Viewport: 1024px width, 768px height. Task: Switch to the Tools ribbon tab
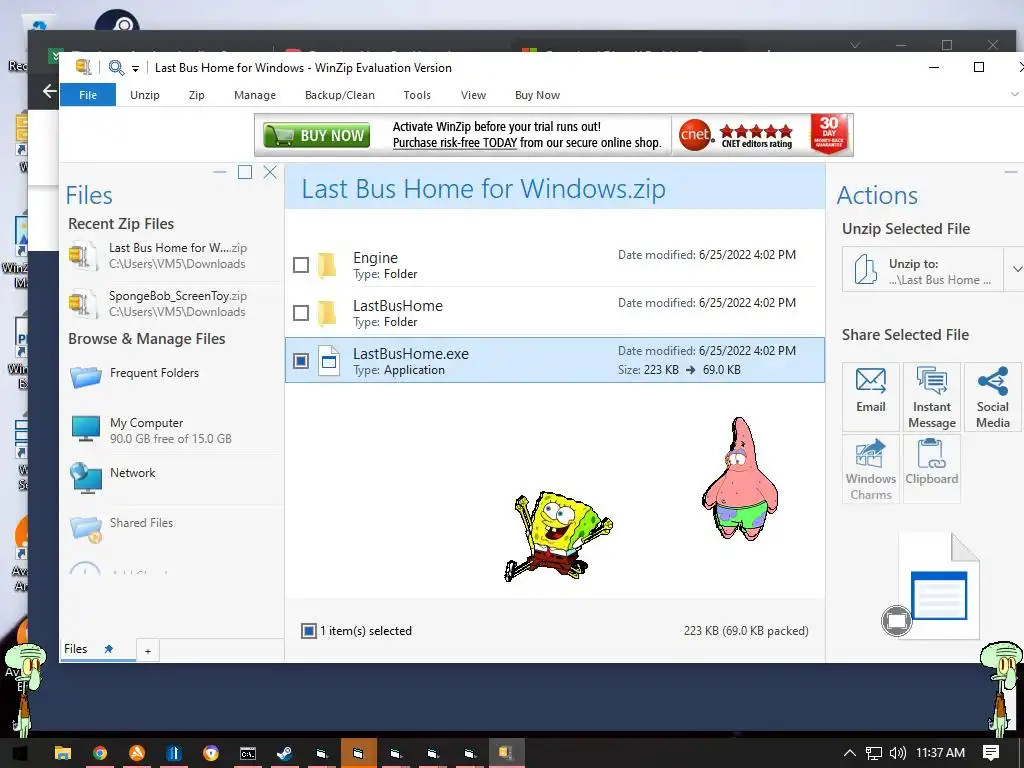pyautogui.click(x=417, y=95)
